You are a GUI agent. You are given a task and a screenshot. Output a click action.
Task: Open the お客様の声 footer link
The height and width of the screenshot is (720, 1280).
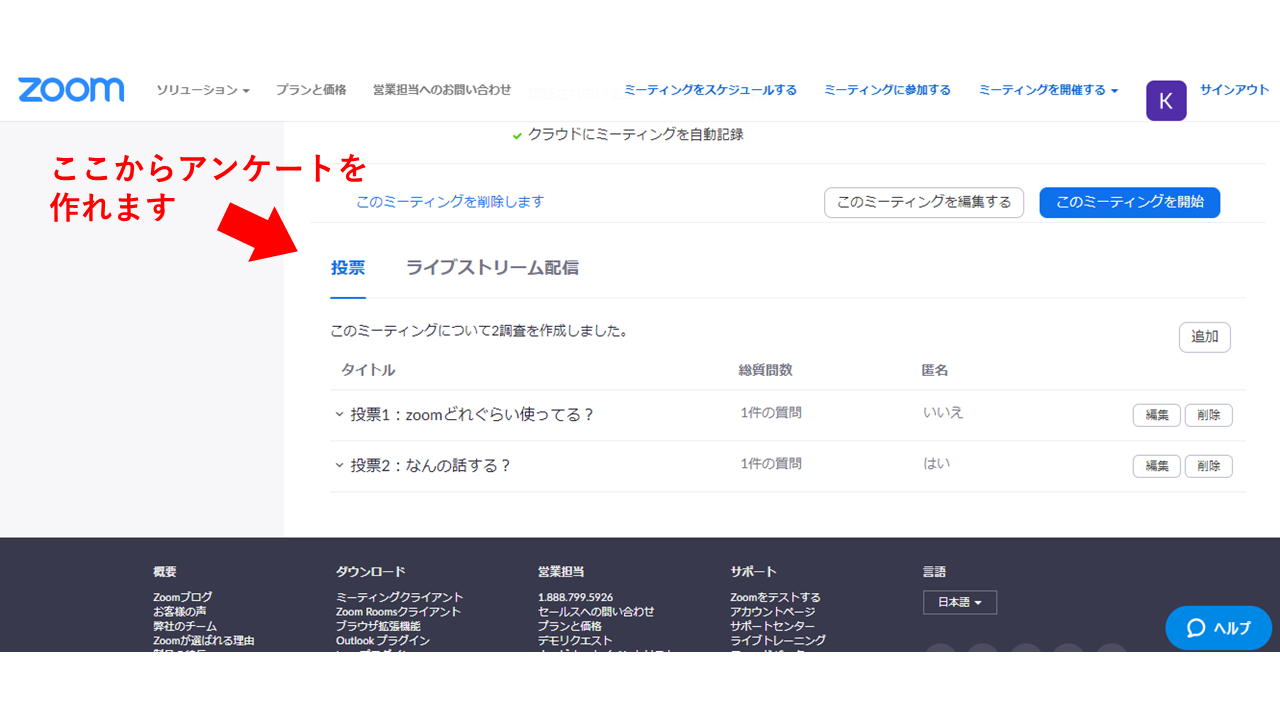click(x=180, y=611)
